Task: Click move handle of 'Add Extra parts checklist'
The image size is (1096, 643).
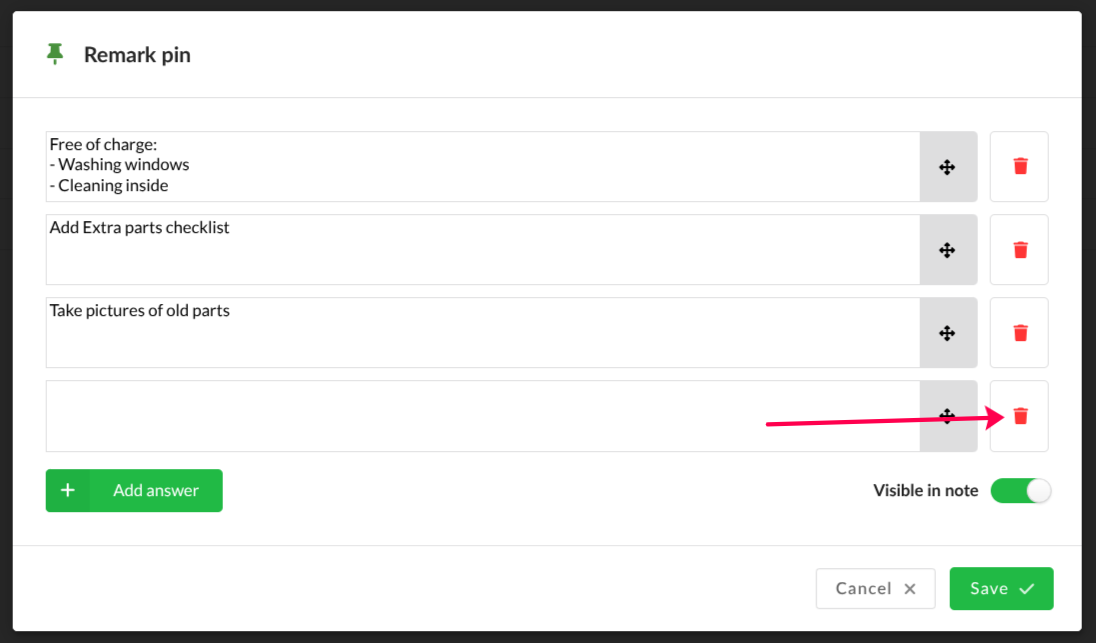Action: [948, 250]
